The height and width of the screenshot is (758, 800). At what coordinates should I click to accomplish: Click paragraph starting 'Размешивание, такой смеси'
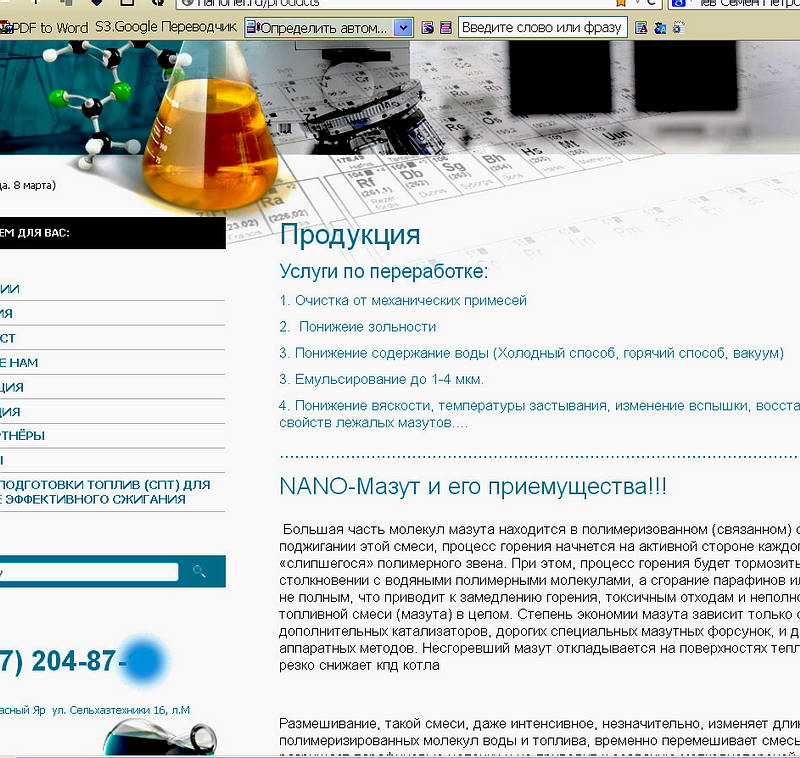(539, 736)
